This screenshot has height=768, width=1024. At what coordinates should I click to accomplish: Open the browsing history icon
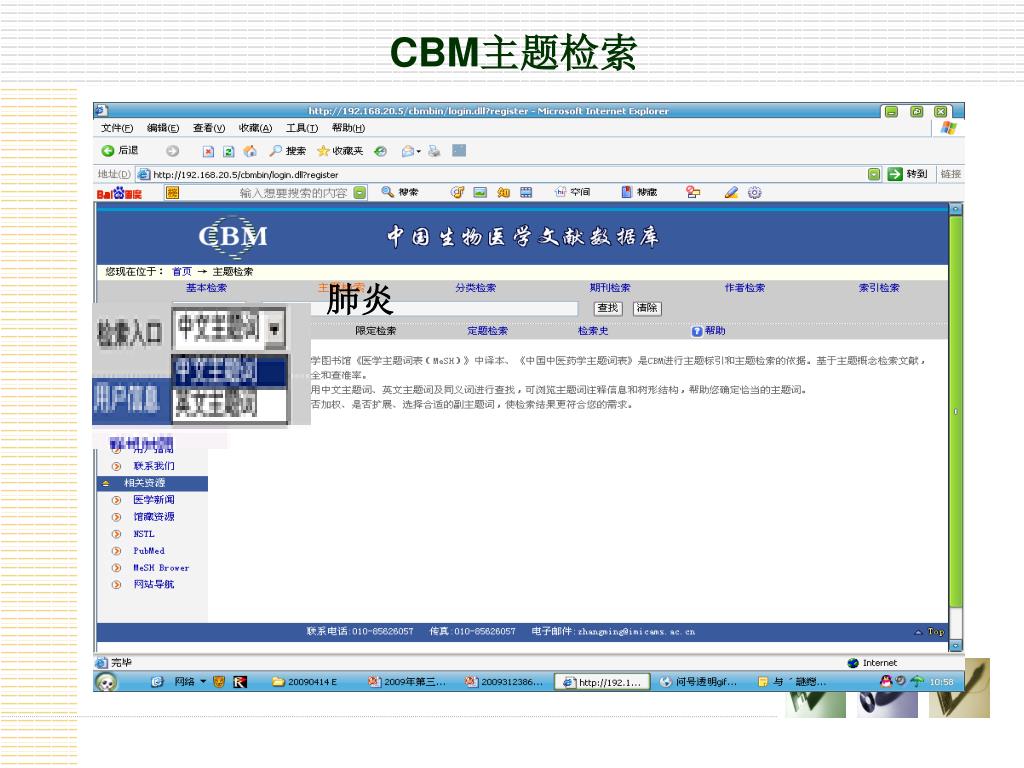(380, 152)
